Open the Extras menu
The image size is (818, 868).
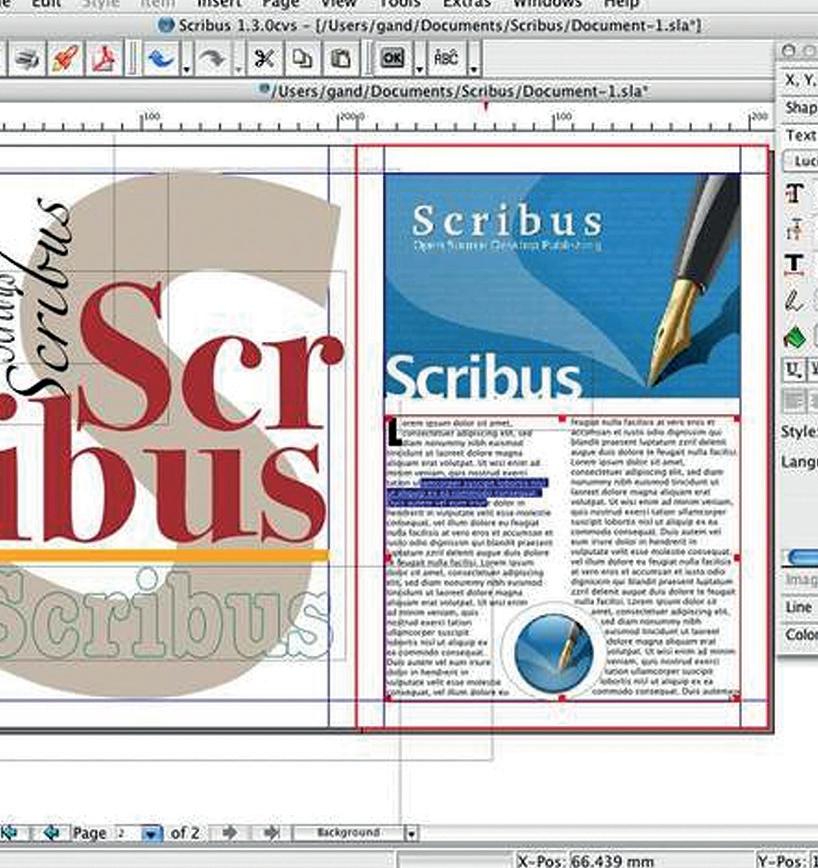click(x=467, y=4)
